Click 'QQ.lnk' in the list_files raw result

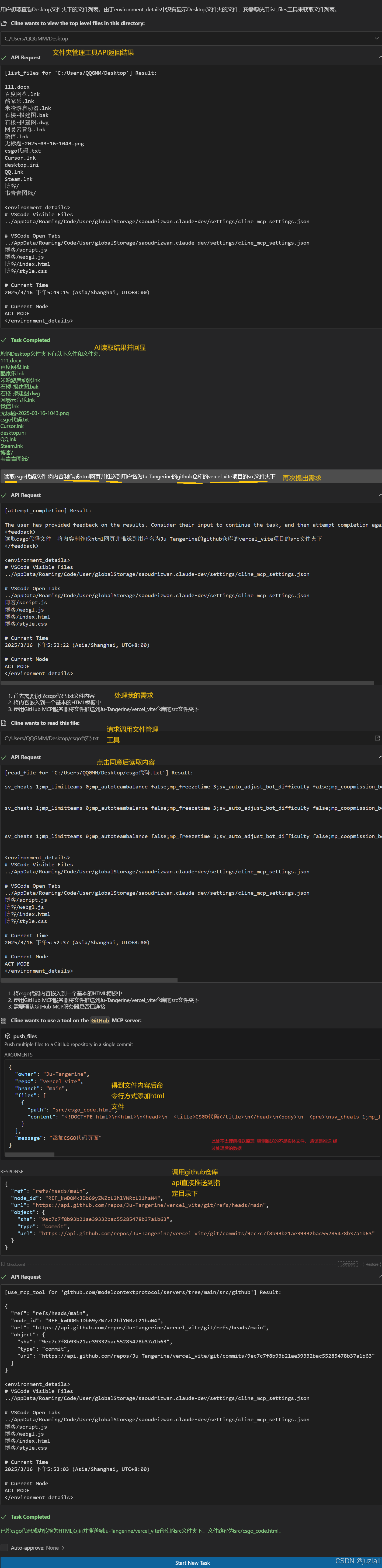(14, 172)
